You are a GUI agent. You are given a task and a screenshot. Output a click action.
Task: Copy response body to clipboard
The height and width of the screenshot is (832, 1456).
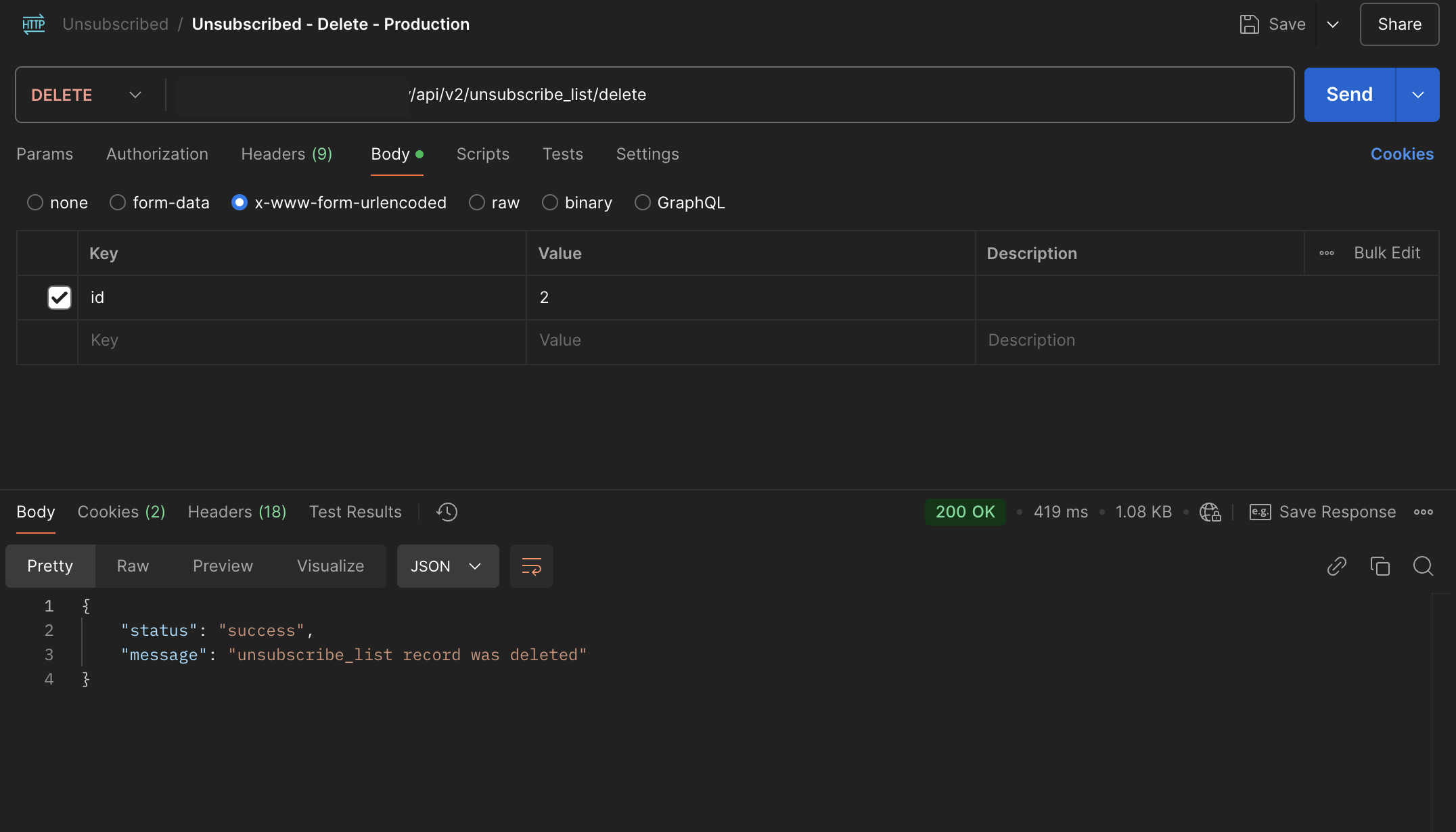pos(1380,566)
